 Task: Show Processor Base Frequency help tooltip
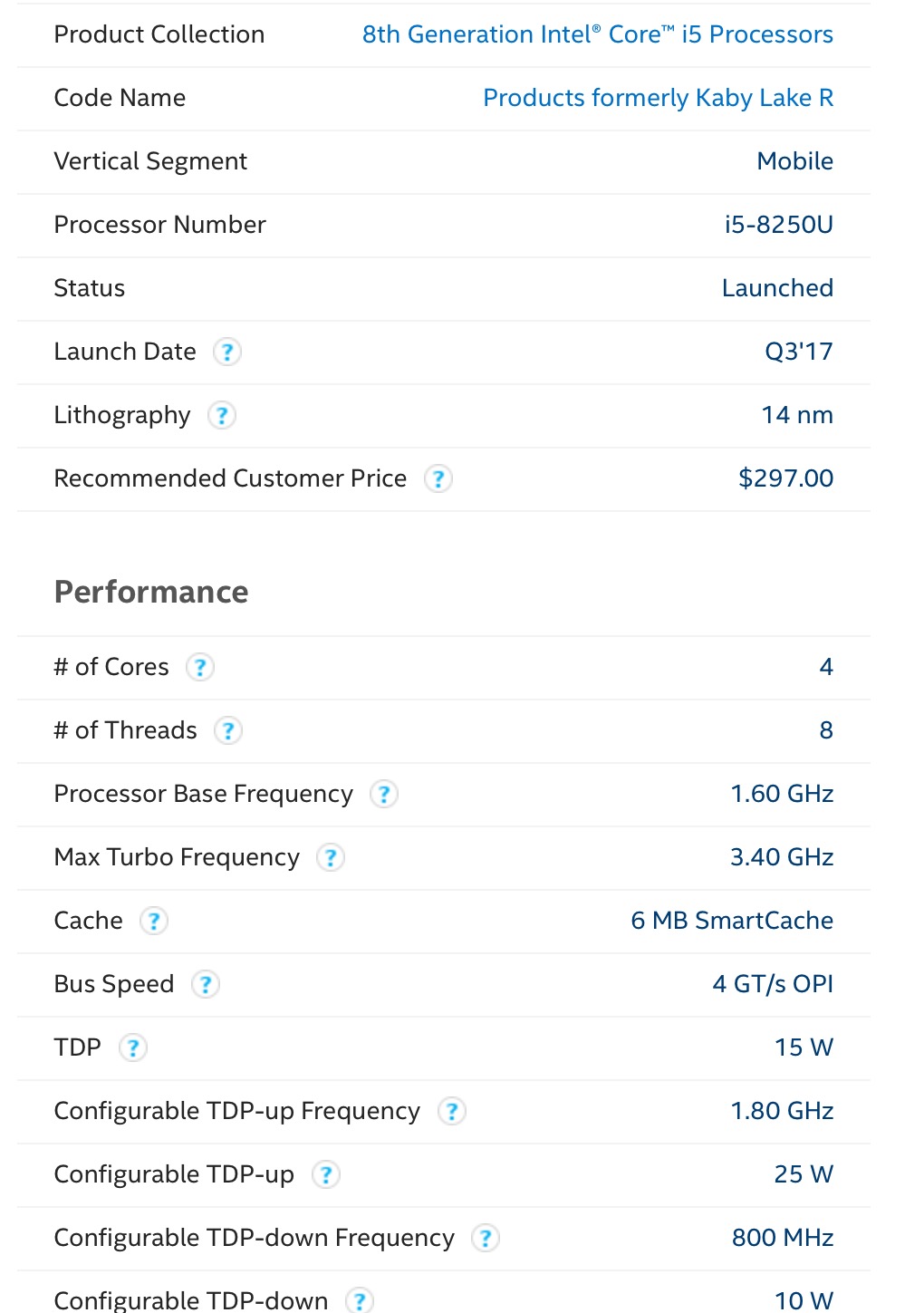click(384, 794)
